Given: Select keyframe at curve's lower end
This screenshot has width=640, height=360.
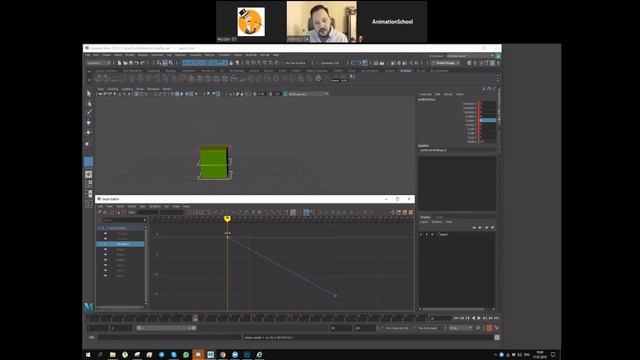Looking at the screenshot, I should click(x=335, y=296).
